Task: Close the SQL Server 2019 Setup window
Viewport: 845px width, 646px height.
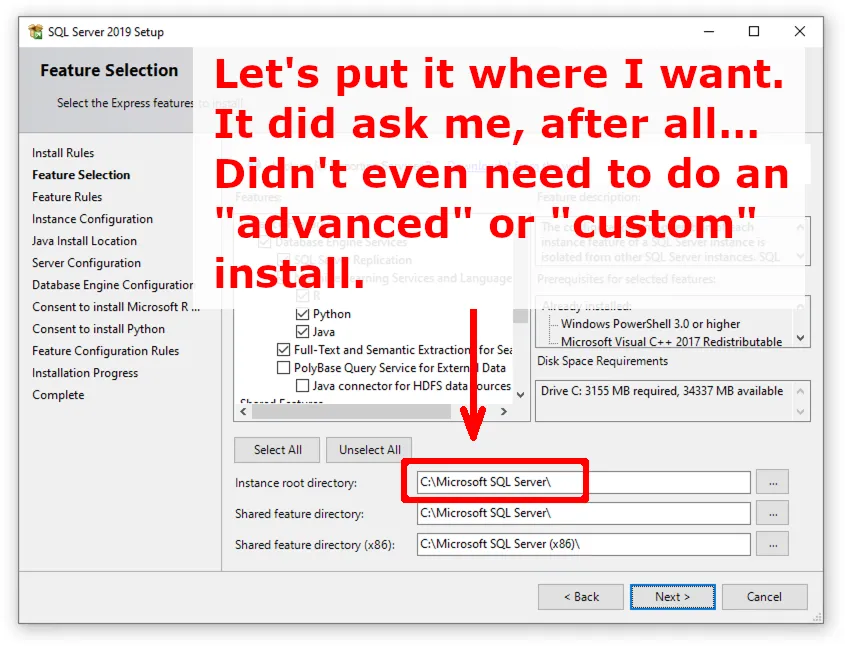Action: pyautogui.click(x=800, y=32)
